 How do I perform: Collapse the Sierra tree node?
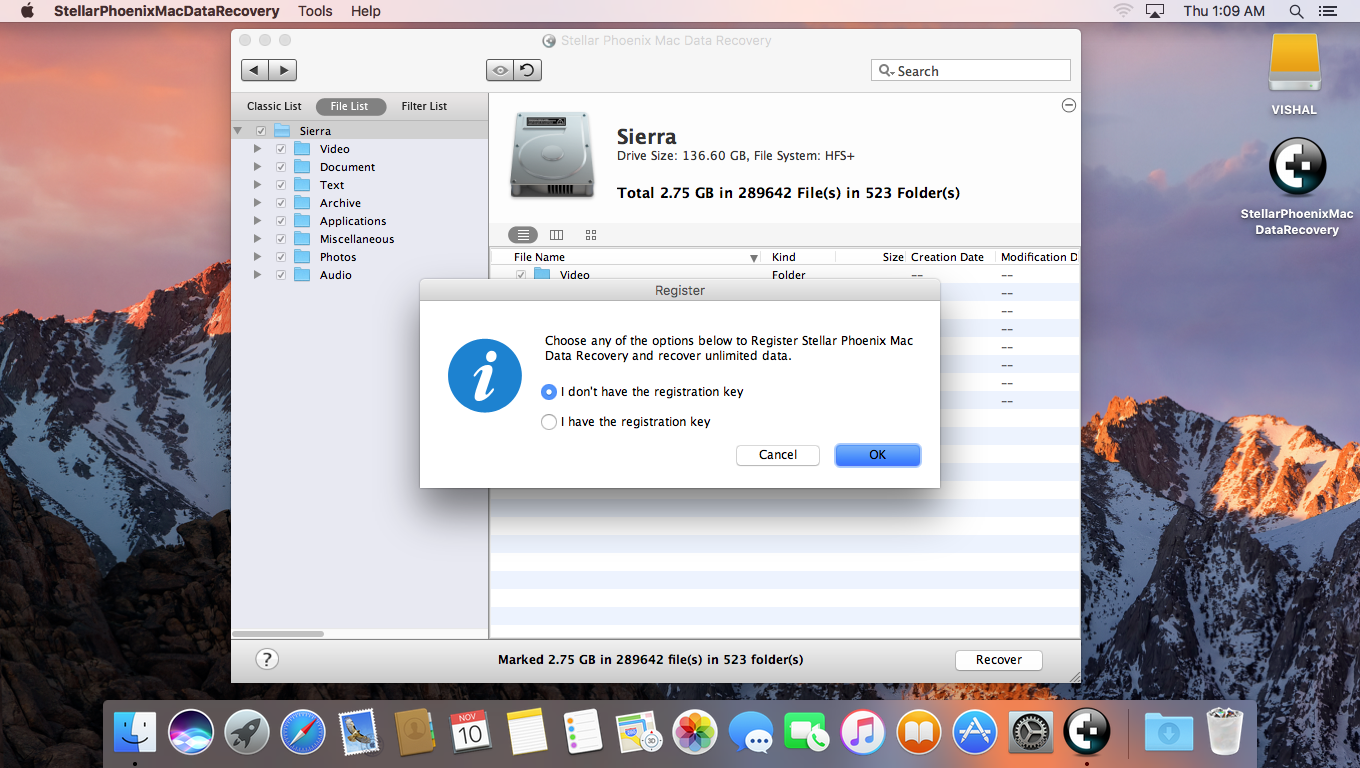click(238, 131)
